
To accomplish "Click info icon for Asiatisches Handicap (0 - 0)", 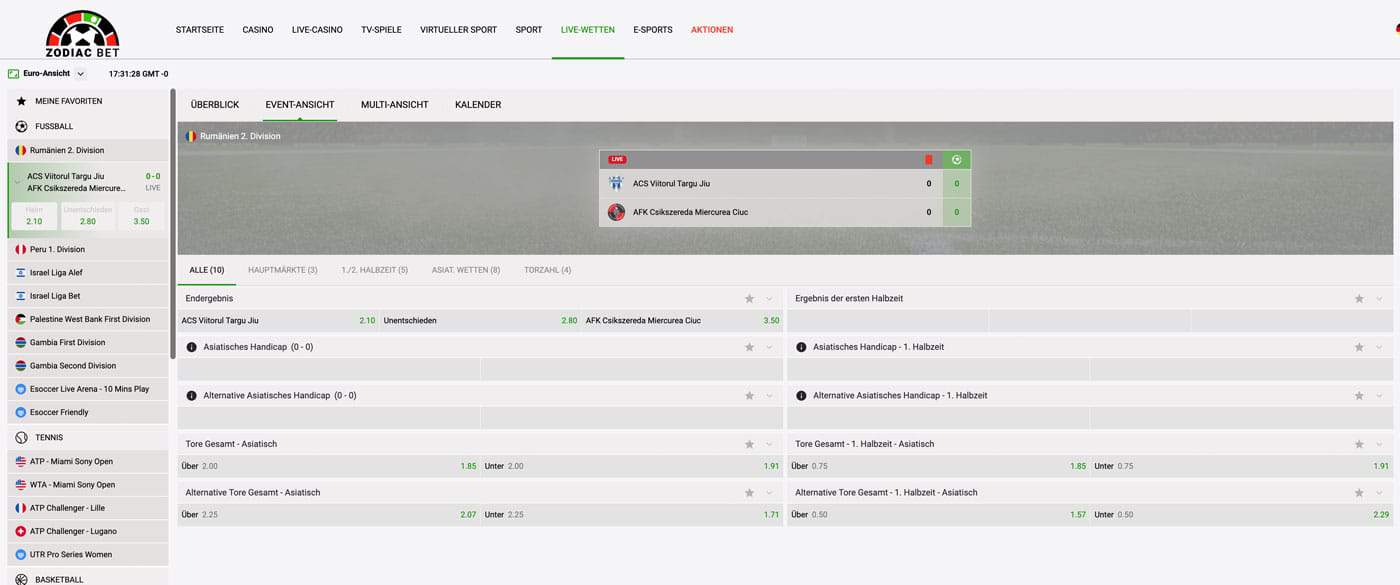I will tap(191, 347).
